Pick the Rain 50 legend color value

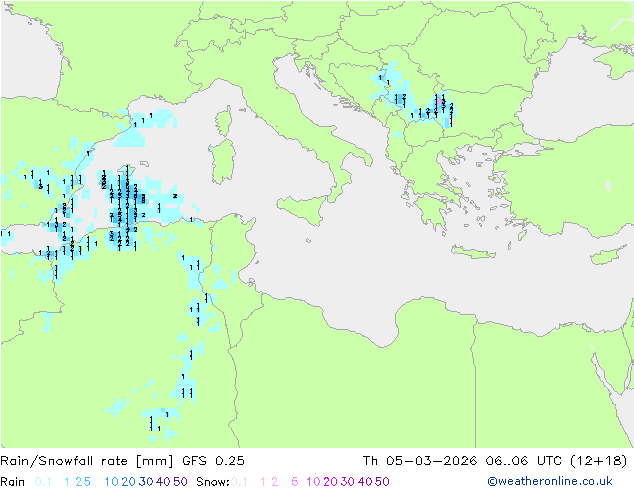(180, 482)
